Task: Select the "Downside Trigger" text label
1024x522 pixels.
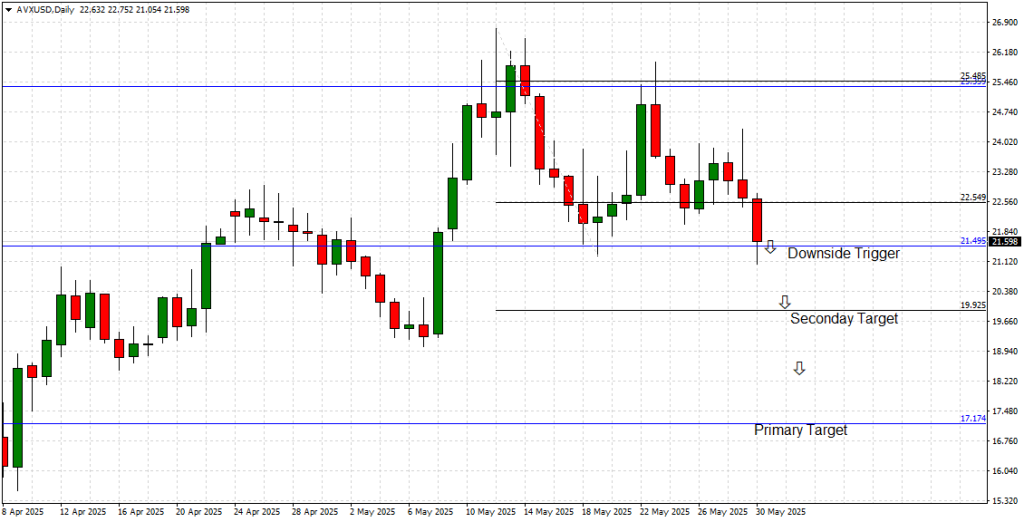Action: (x=844, y=253)
